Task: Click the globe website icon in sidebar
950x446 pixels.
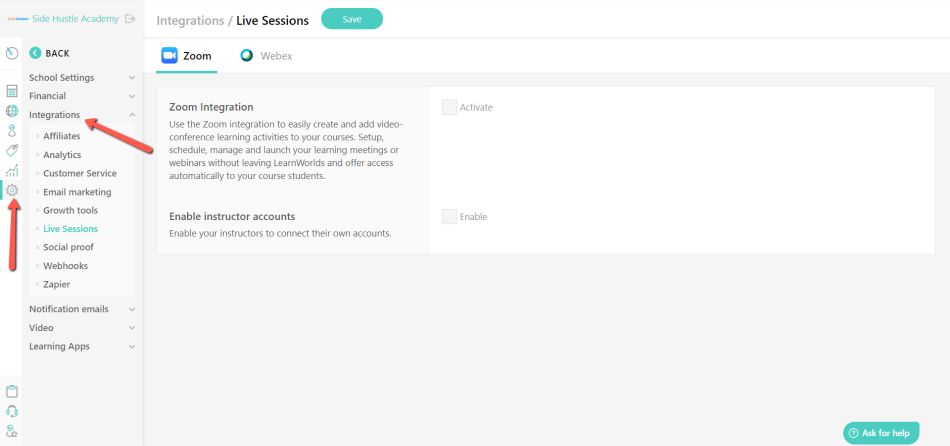Action: coord(12,111)
